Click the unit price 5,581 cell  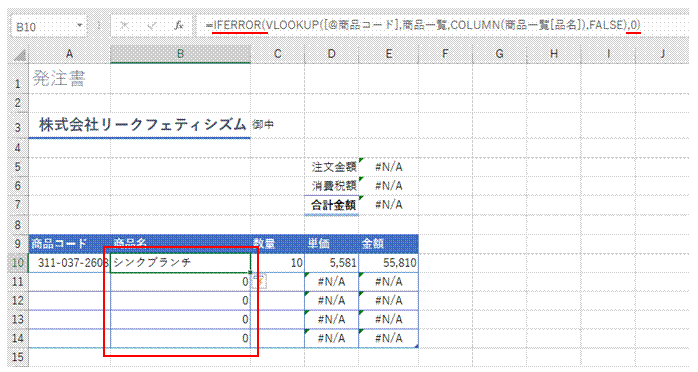pyautogui.click(x=331, y=263)
